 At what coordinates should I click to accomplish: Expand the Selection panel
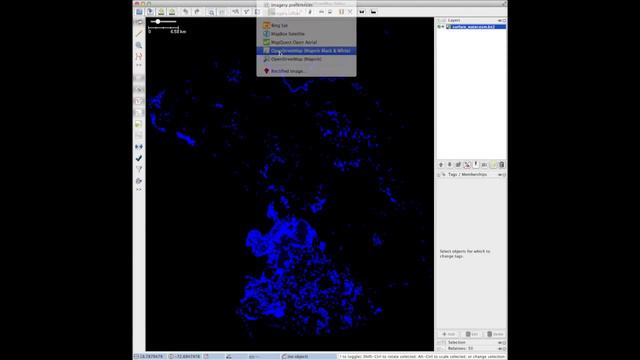[x=439, y=343]
